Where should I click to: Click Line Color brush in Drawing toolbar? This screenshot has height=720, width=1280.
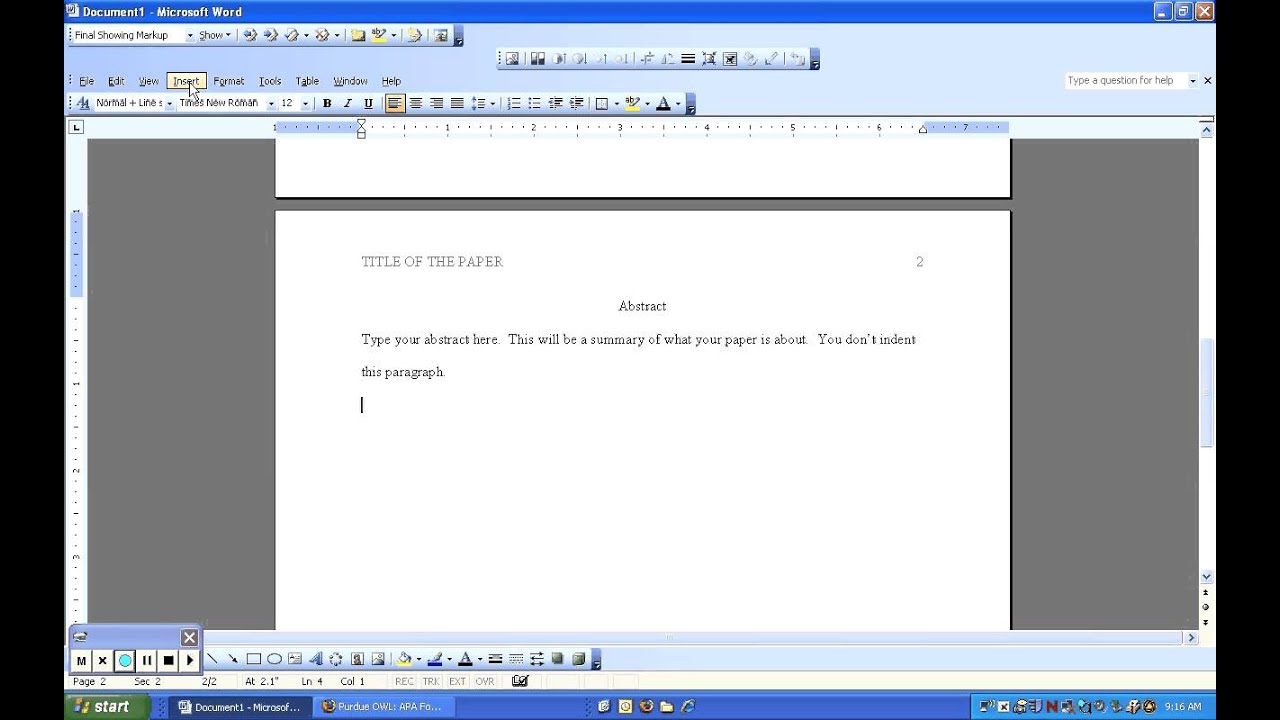tap(435, 659)
